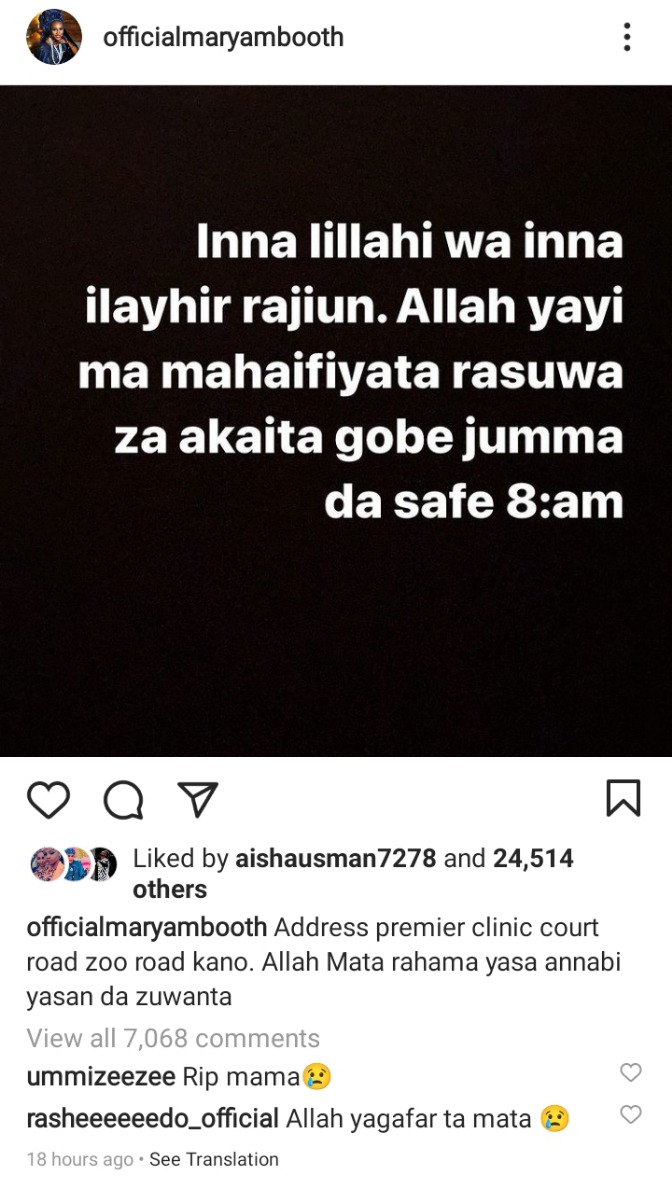Tap officialmaryambooth username in header
The width and height of the screenshot is (672, 1194).
[x=223, y=37]
